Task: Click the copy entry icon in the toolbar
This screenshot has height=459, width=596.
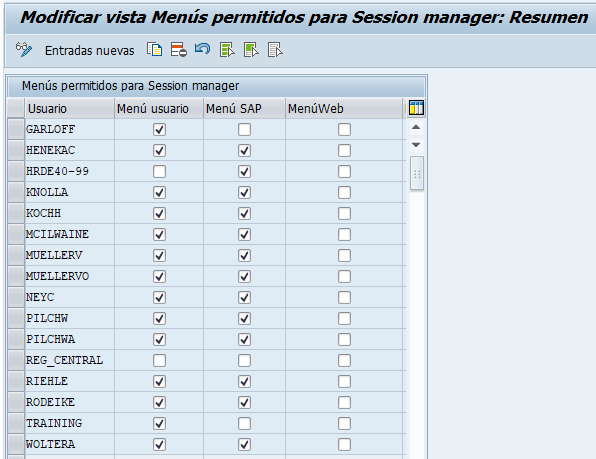Action: pos(155,50)
